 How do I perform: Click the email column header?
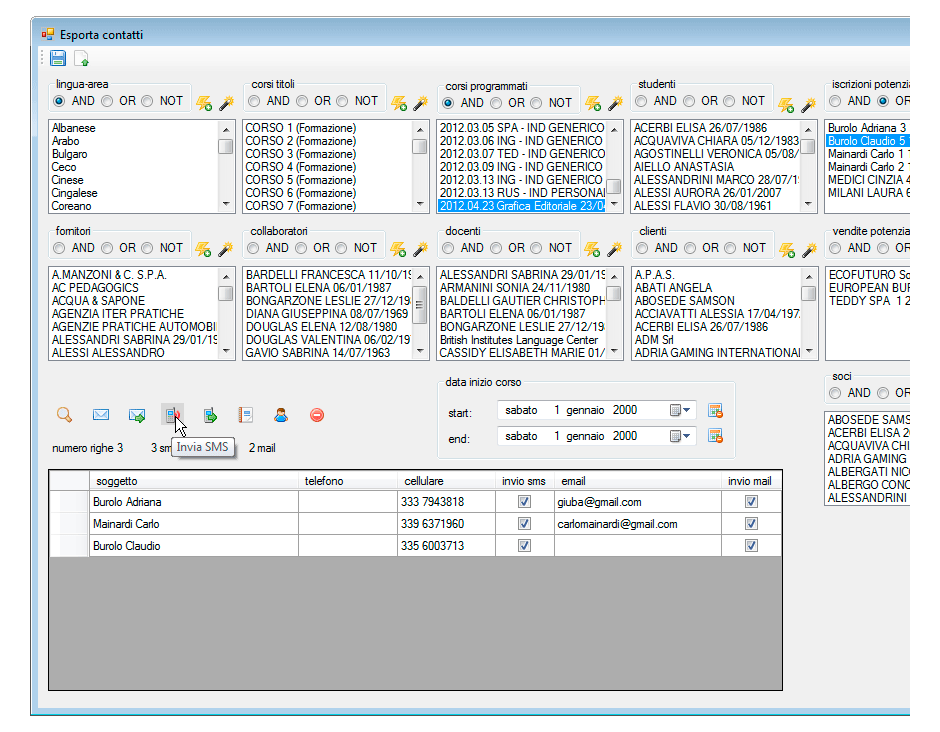(x=638, y=481)
